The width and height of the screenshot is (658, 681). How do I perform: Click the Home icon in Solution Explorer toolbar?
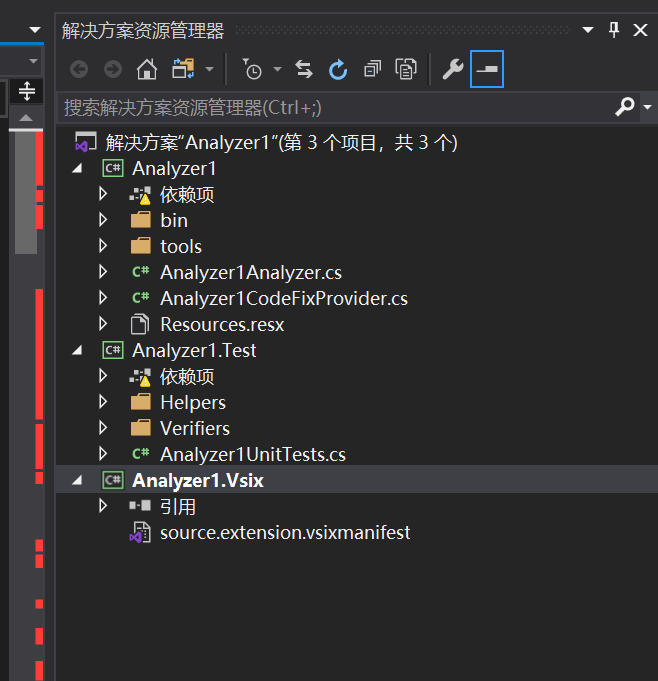click(147, 69)
